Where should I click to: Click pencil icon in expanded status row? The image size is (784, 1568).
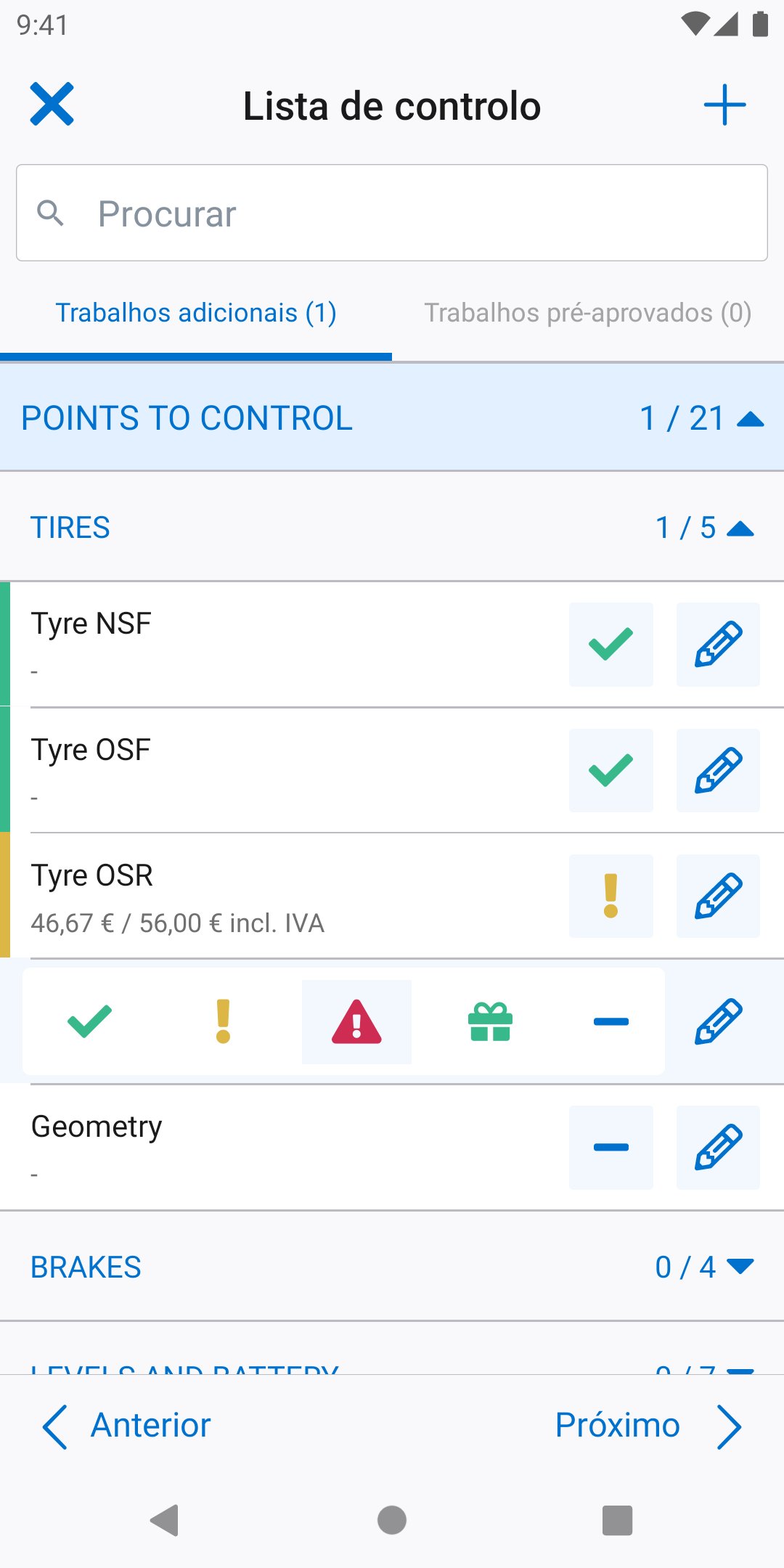coord(718,1022)
